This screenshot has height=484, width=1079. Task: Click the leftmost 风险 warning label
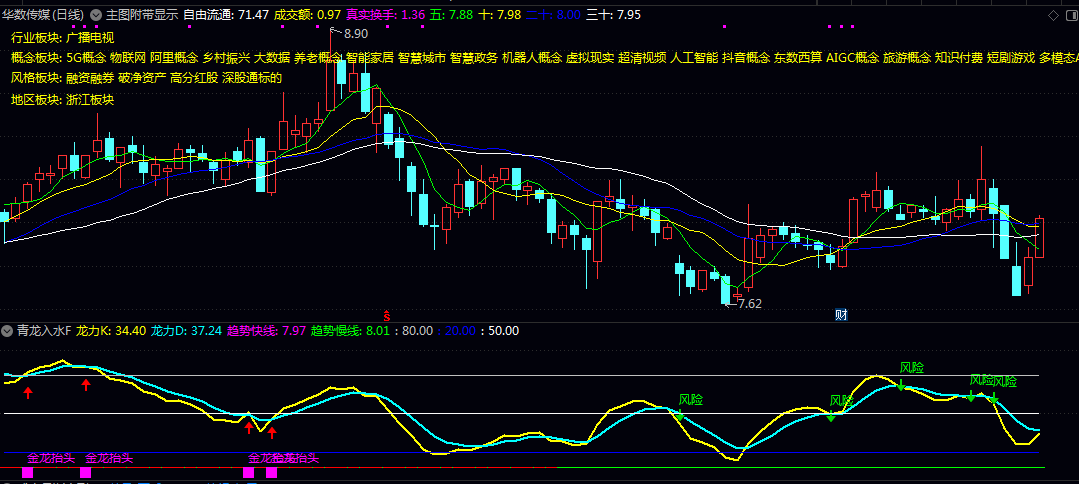click(690, 399)
